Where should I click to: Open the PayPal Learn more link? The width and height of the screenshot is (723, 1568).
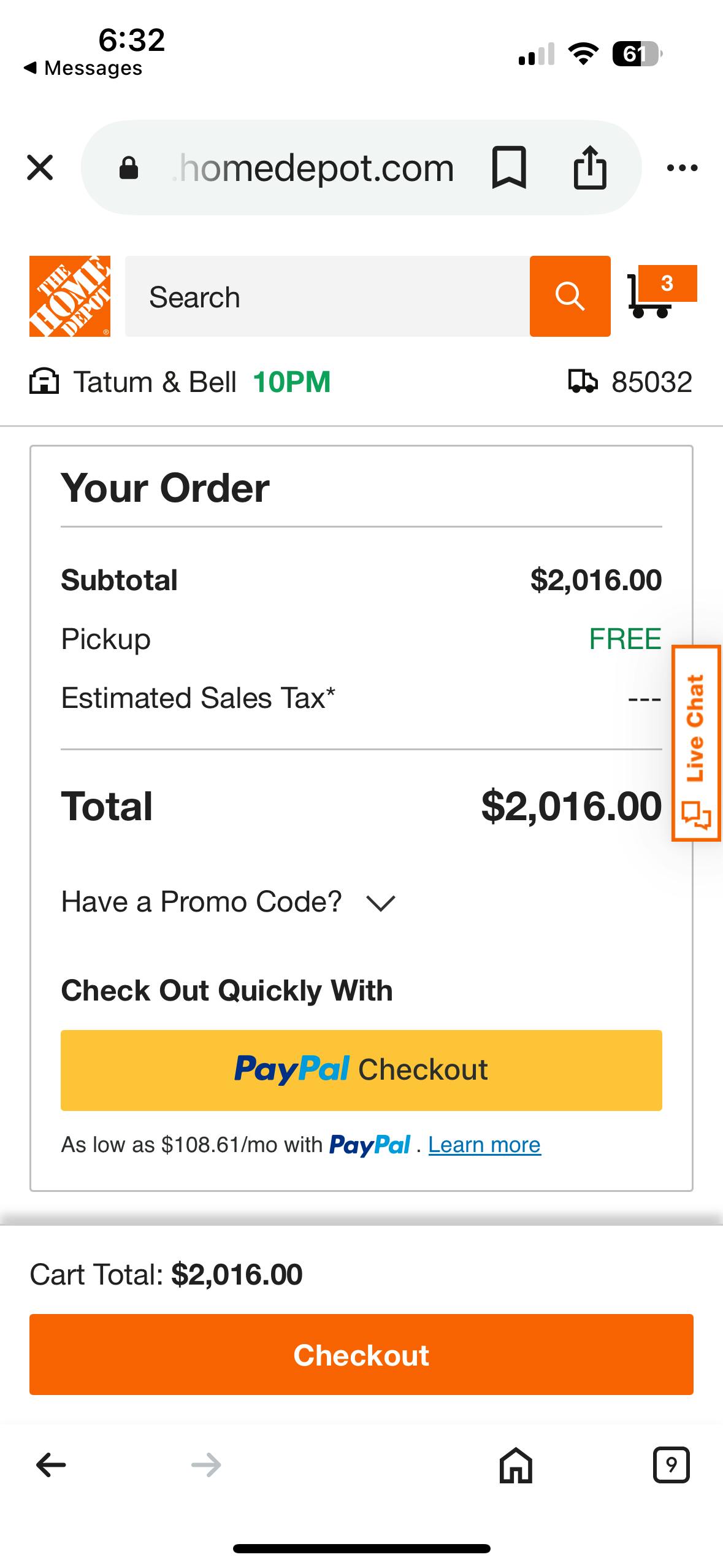tap(484, 1145)
